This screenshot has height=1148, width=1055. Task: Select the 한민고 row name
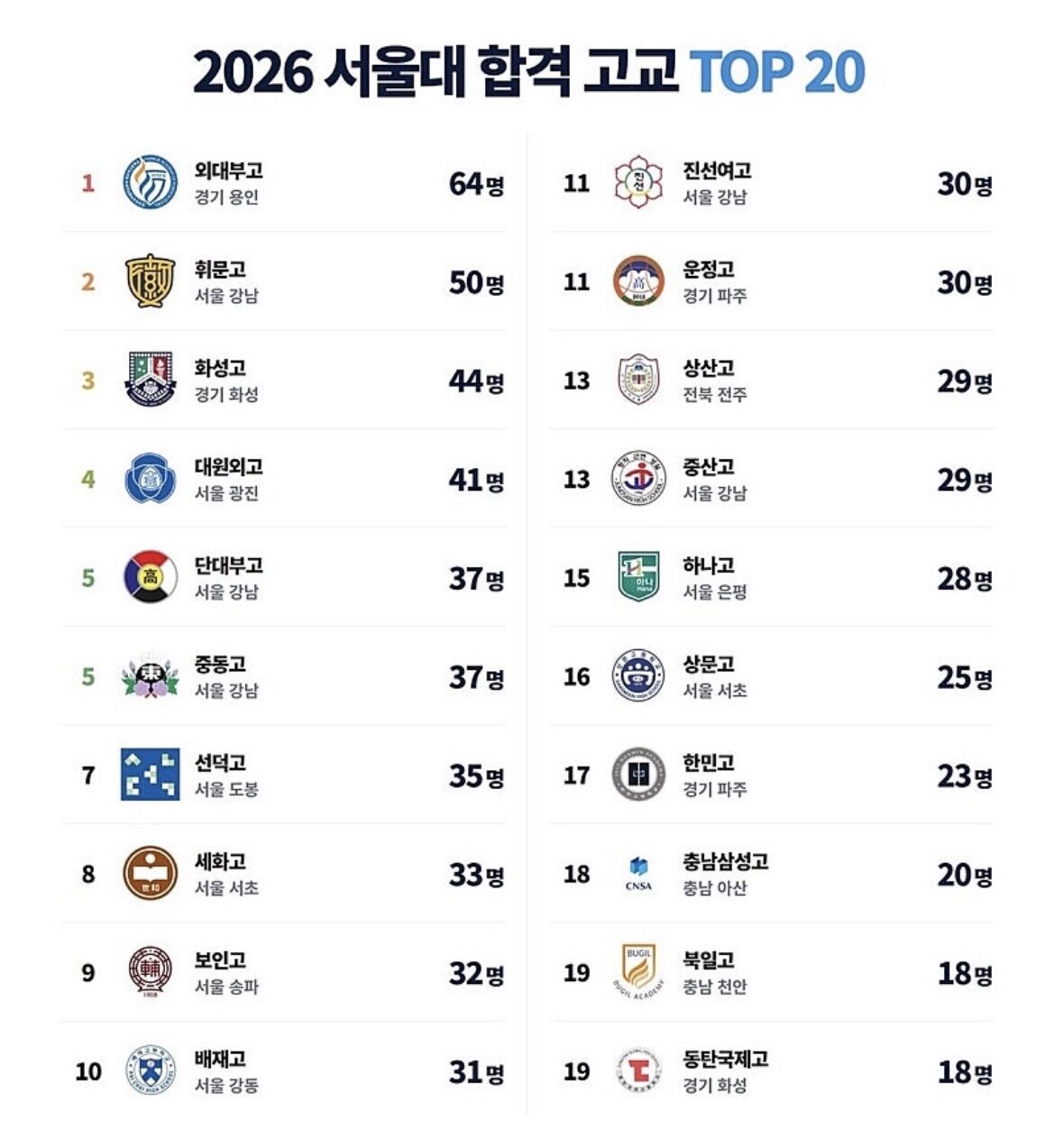[709, 763]
